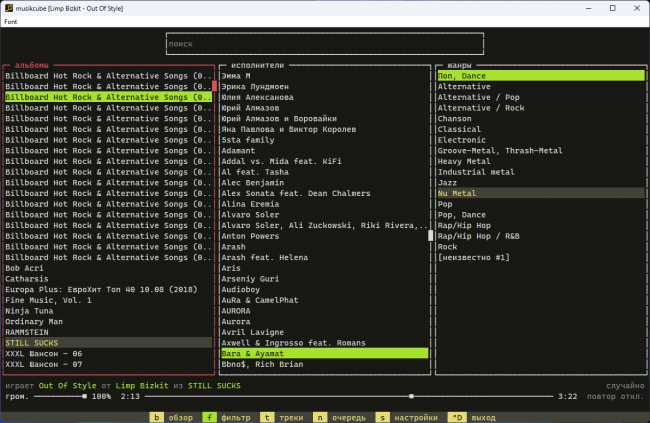Select genre Electronic

point(541,140)
